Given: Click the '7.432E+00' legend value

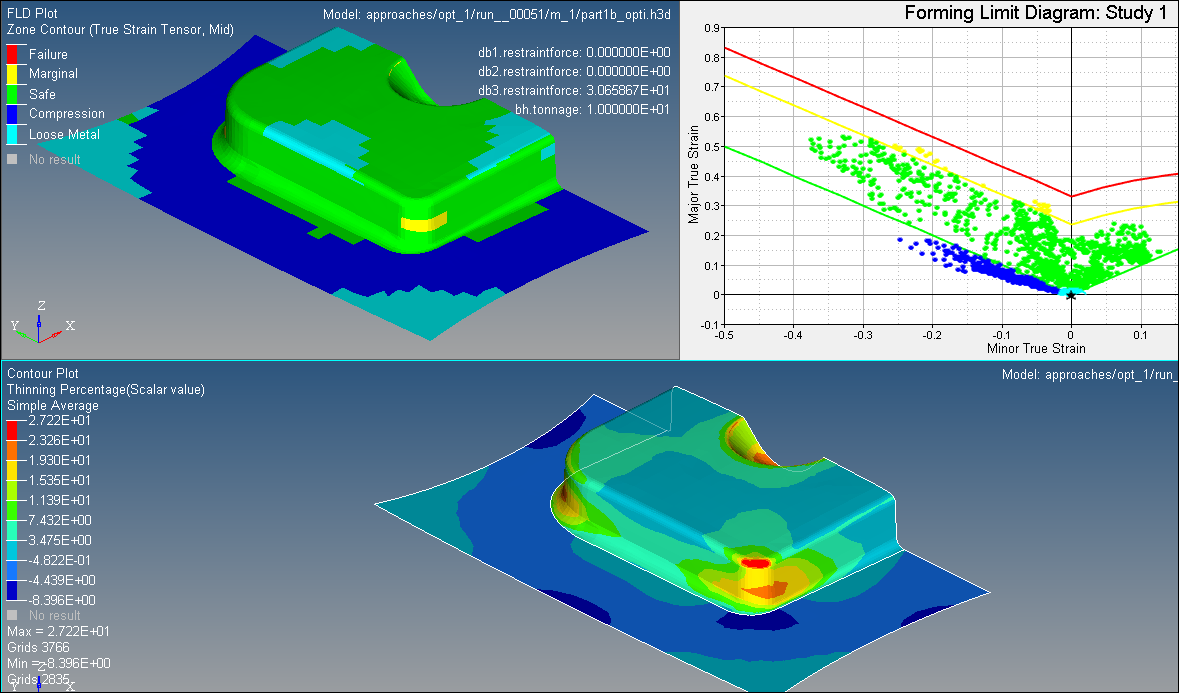Looking at the screenshot, I should (x=60, y=520).
